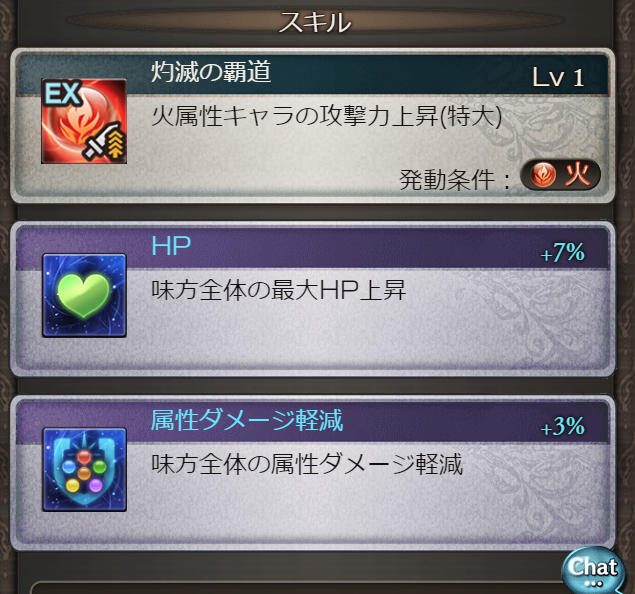The width and height of the screenshot is (635, 594).
Task: Tap the Lv 1 skill level
Action: 558,77
